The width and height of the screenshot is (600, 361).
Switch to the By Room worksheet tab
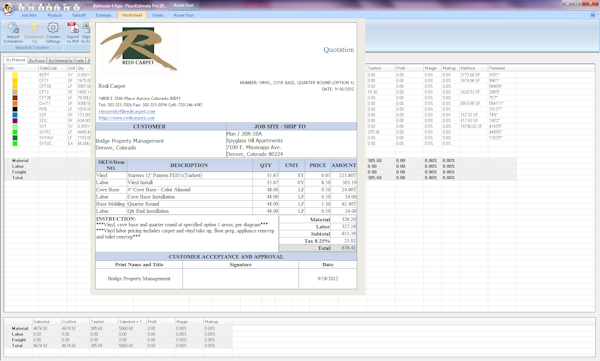coord(37,60)
